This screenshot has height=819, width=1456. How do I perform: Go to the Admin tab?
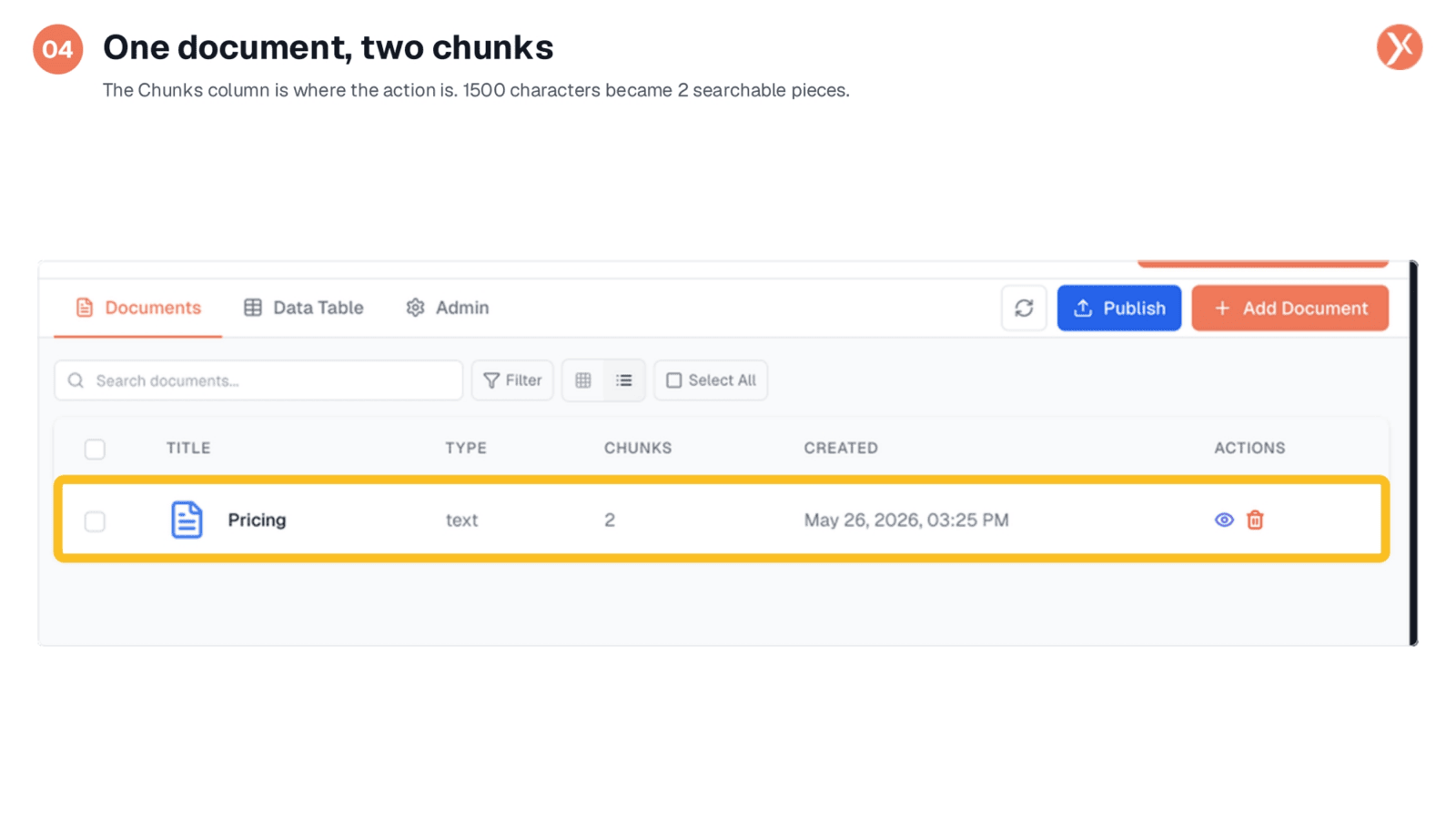pyautogui.click(x=447, y=308)
